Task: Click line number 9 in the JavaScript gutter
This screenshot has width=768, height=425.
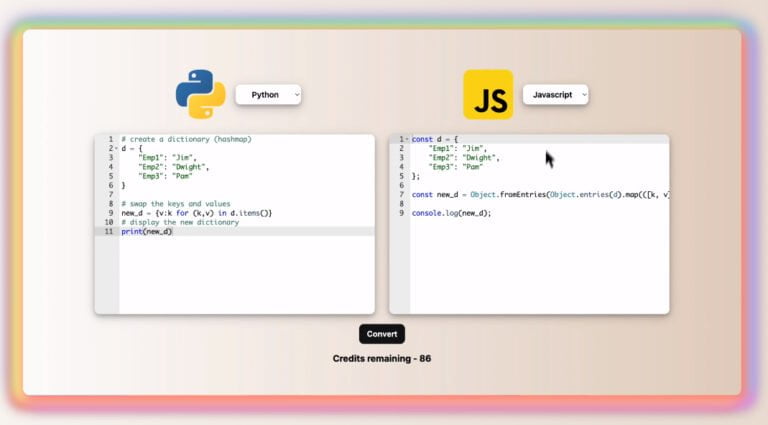Action: [x=402, y=213]
